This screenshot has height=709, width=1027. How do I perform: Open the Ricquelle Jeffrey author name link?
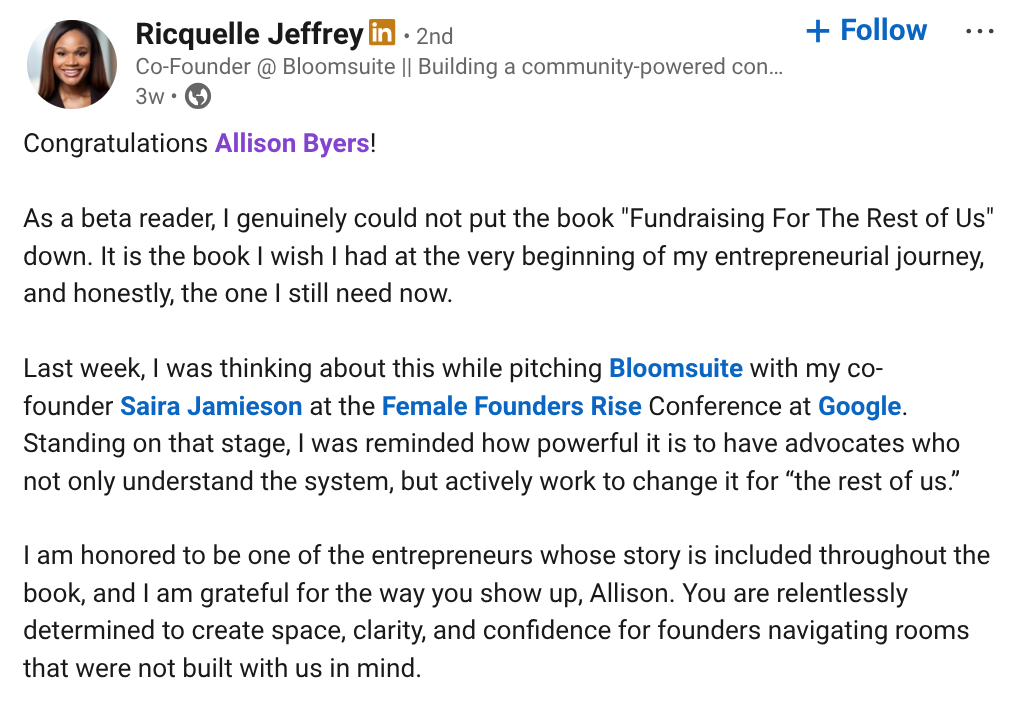(249, 34)
